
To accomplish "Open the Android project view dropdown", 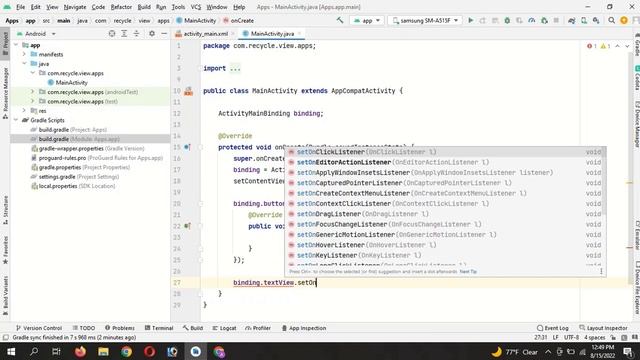I will pos(36,33).
